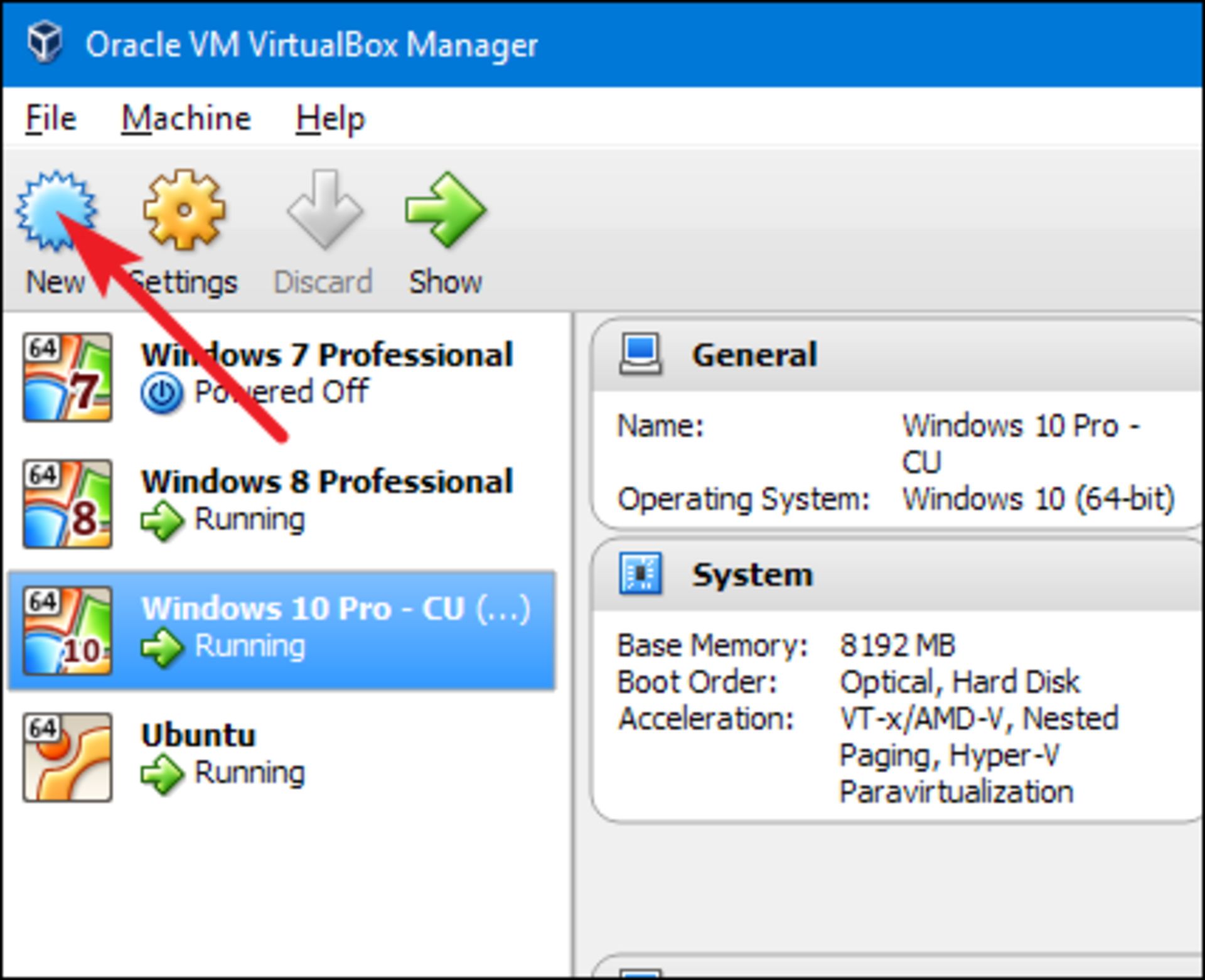1205x980 pixels.
Task: Click the Running arrow icon under Windows 8 Professional
Action: click(x=163, y=520)
